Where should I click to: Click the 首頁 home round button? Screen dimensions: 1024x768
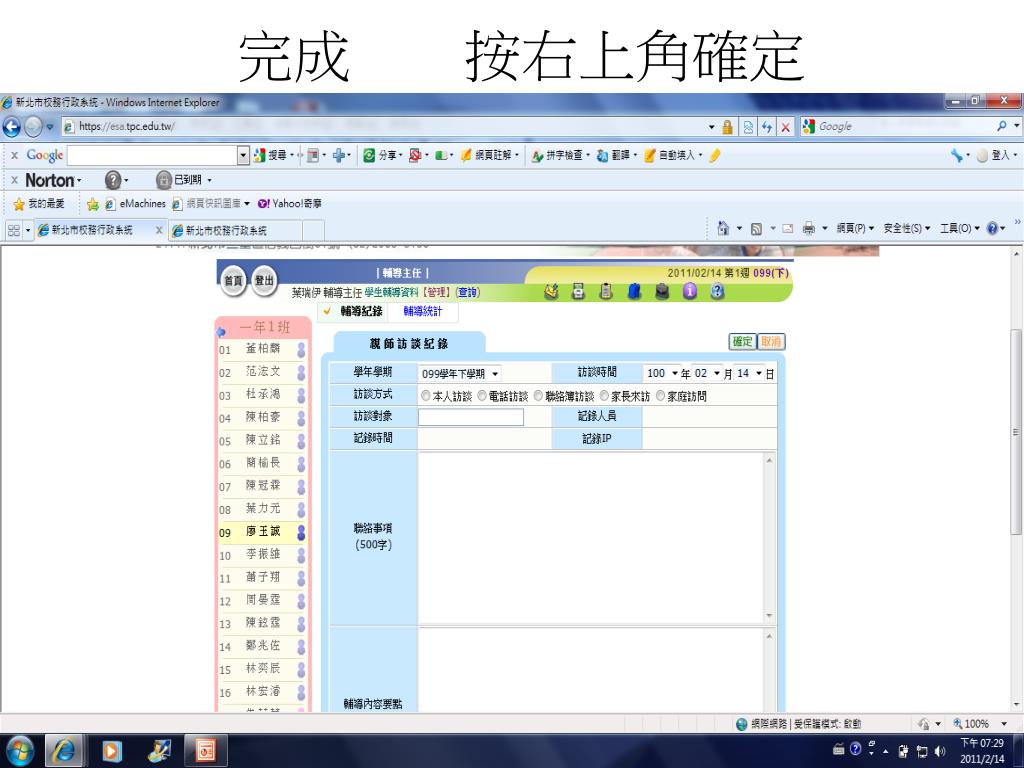coord(232,281)
